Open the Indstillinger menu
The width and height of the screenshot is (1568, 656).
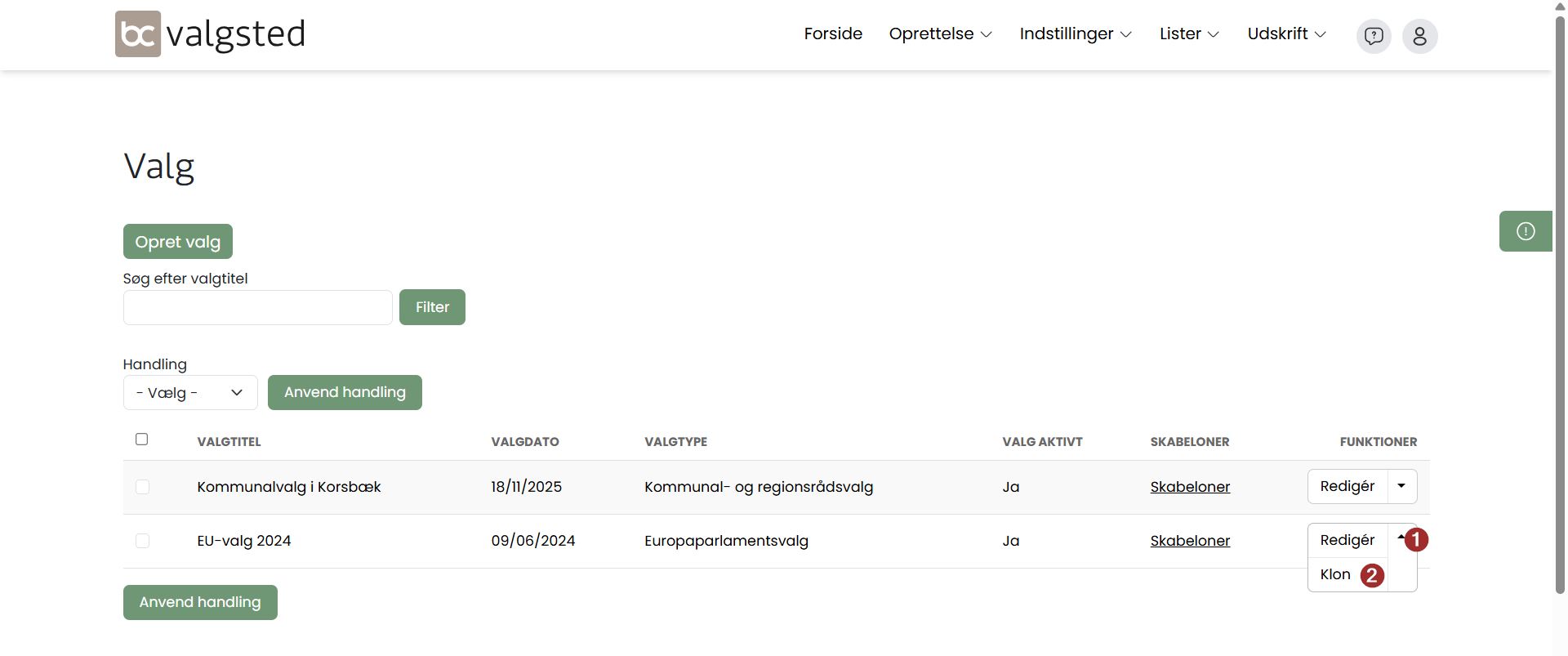(x=1075, y=34)
